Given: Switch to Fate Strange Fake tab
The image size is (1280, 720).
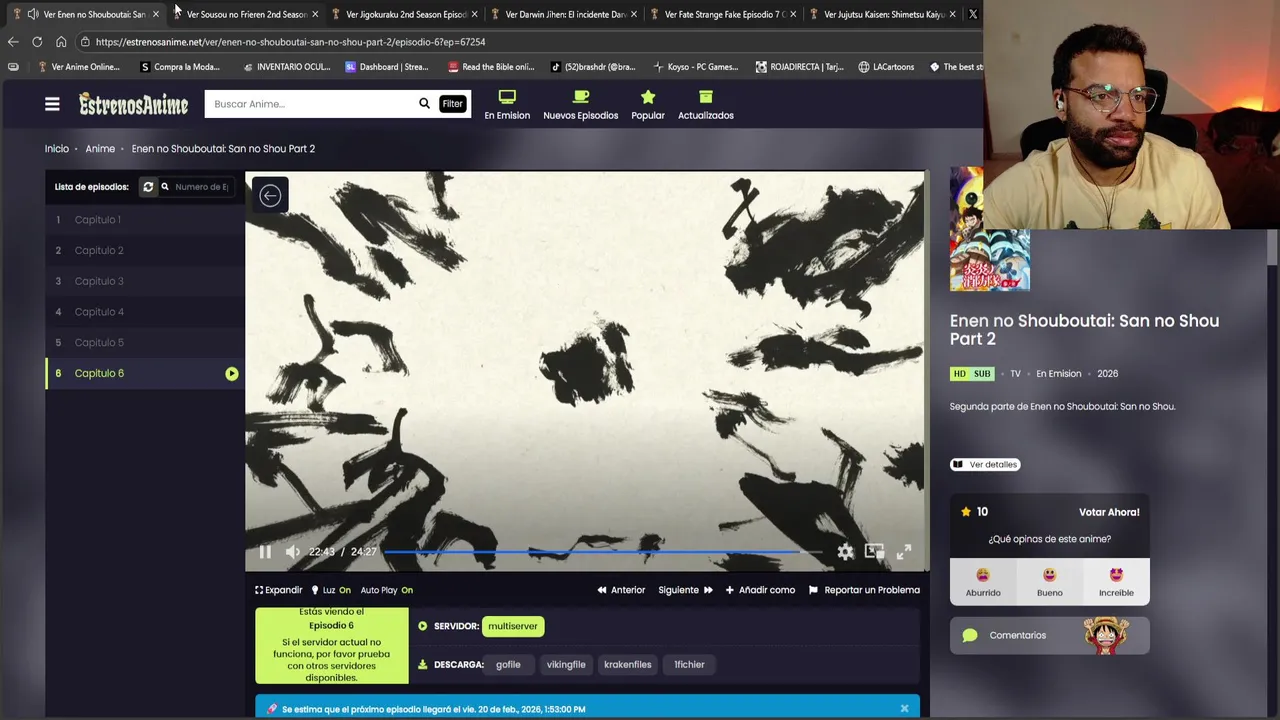Looking at the screenshot, I should click(723, 14).
